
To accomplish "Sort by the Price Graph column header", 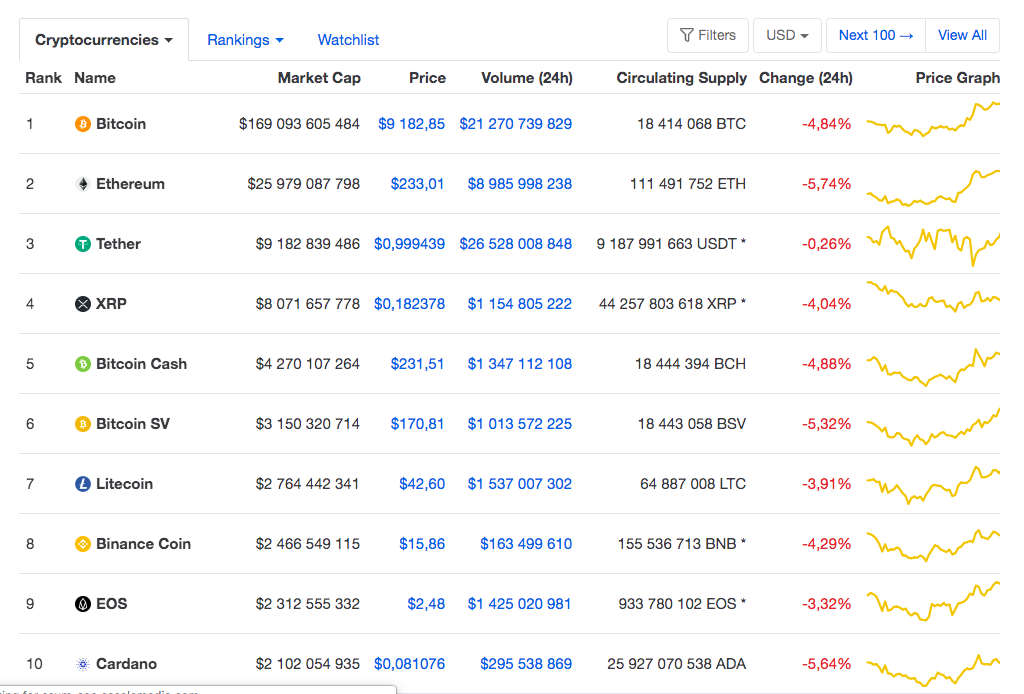I will click(x=957, y=78).
